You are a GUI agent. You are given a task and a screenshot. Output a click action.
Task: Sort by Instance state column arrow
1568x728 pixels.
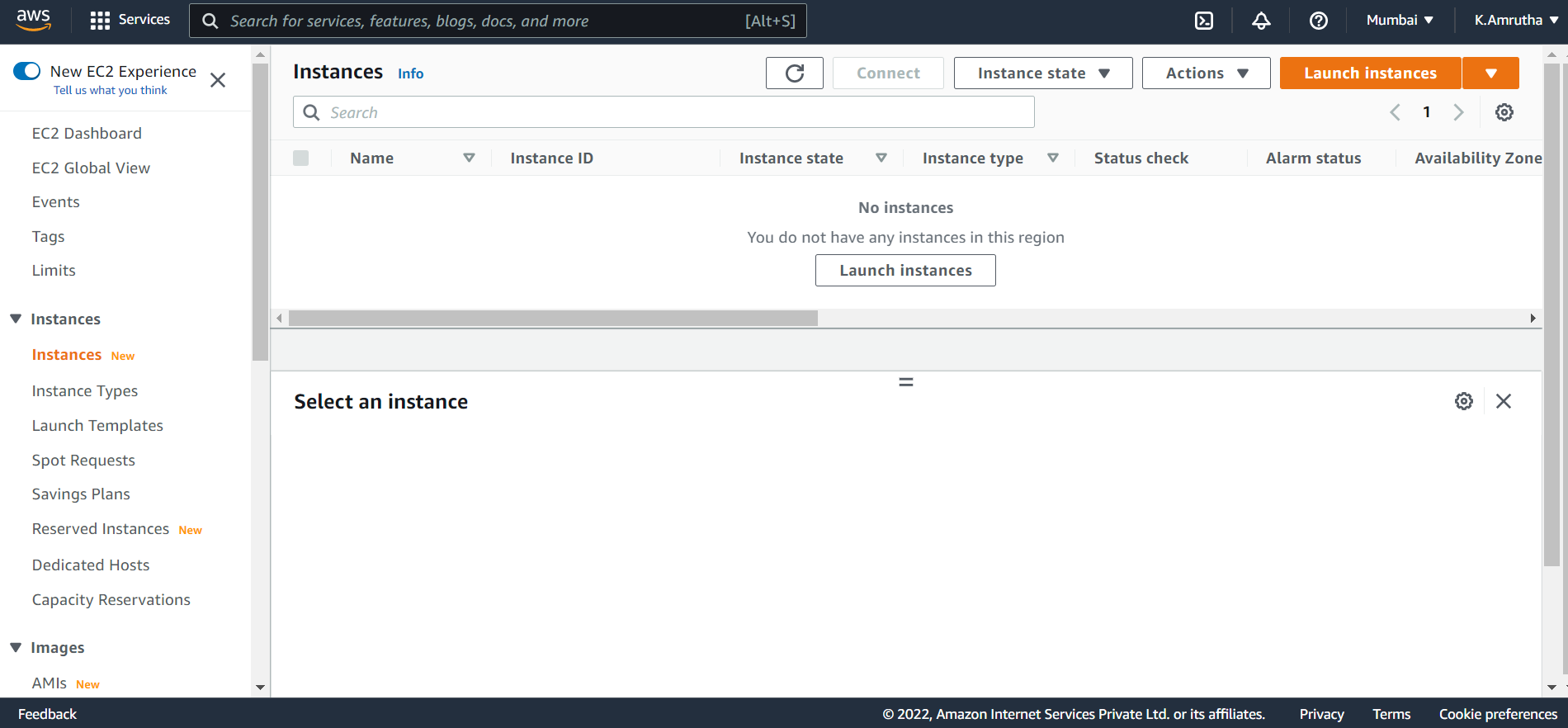(881, 158)
